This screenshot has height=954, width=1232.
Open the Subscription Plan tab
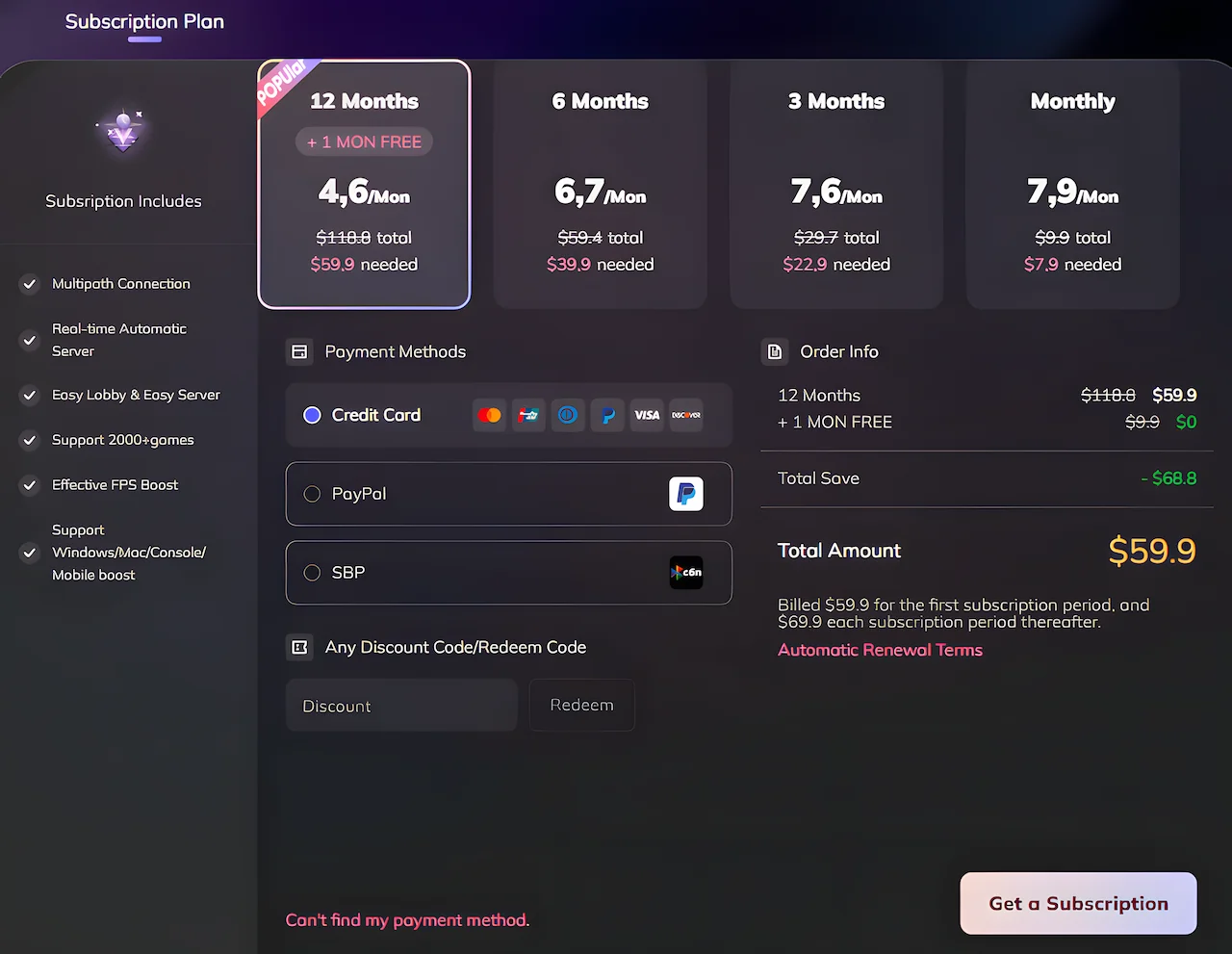tap(144, 21)
